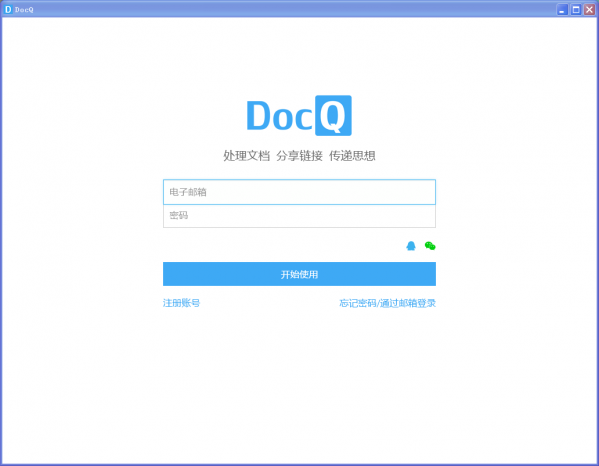
Task: Click the DocQ logo above the form
Action: pyautogui.click(x=299, y=115)
